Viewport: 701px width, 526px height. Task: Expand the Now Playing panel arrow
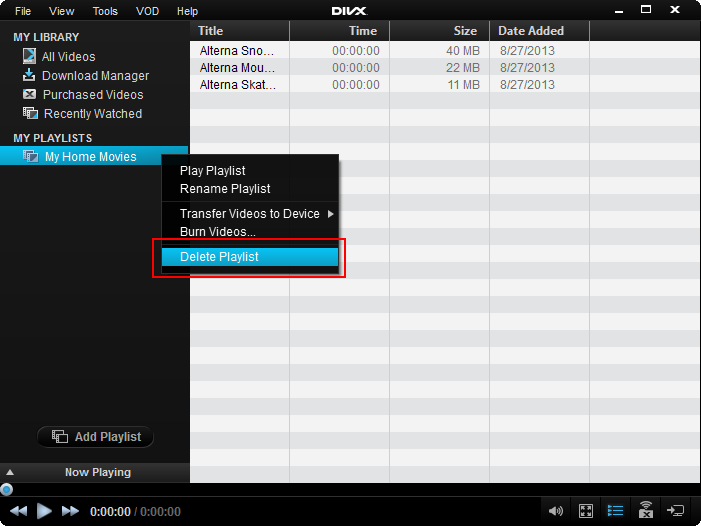pyautogui.click(x=10, y=472)
